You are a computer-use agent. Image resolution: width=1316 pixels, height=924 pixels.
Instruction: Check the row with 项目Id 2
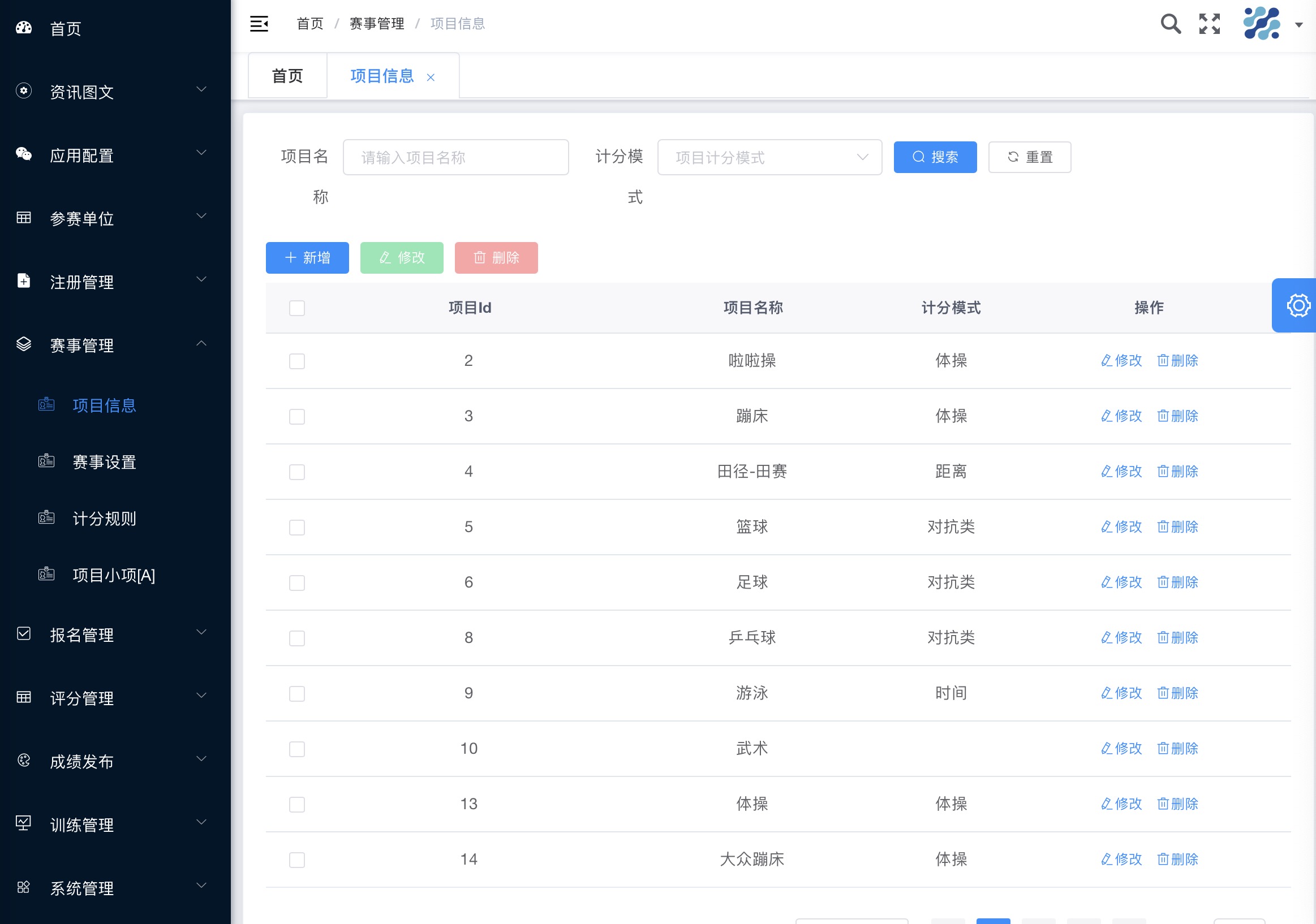(x=297, y=361)
